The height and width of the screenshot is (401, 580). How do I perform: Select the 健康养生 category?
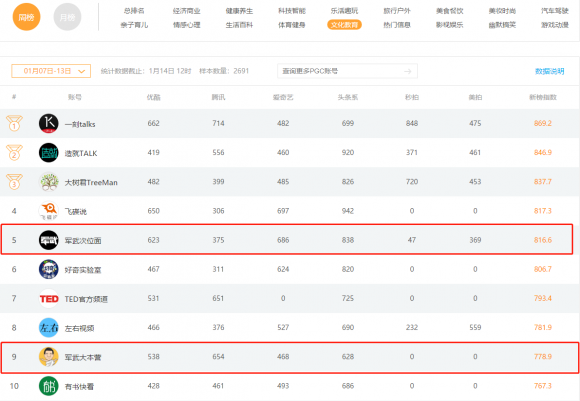click(239, 11)
